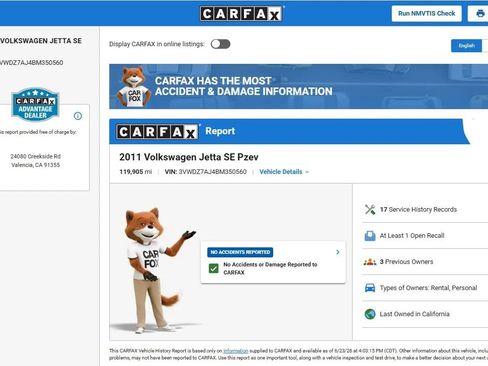Open Types of Owners: Rental, Personal

pyautogui.click(x=425, y=288)
